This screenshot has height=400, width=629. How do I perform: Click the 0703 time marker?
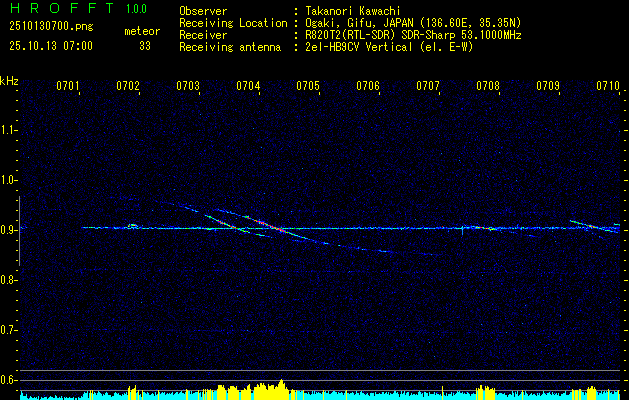point(188,86)
